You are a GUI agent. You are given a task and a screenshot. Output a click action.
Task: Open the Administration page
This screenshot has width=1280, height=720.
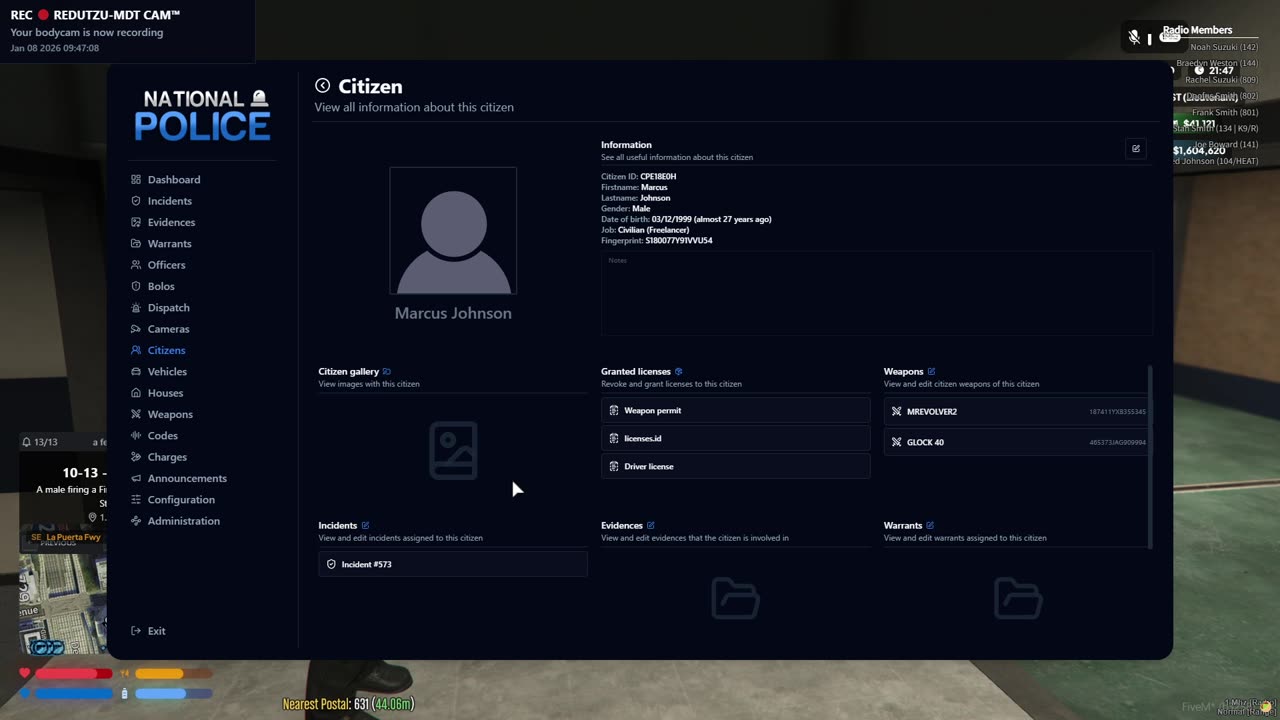click(x=183, y=521)
